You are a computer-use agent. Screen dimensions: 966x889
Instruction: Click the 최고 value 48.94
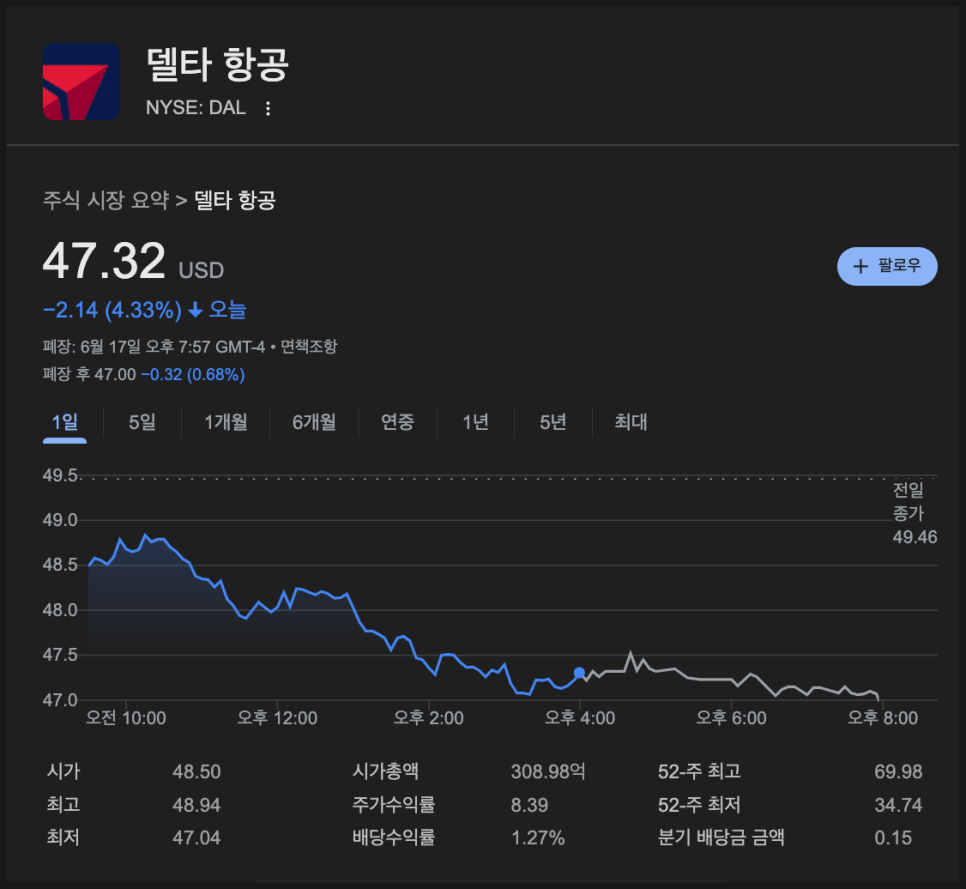(197, 805)
